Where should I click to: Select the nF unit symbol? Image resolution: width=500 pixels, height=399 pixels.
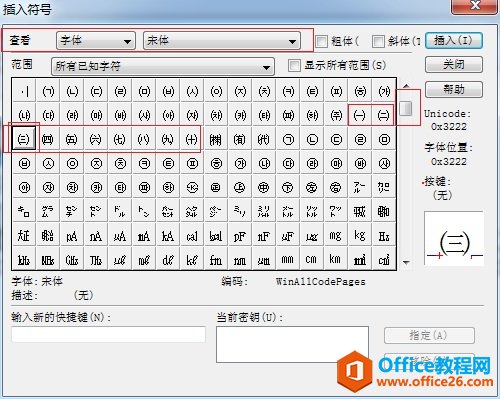click(x=264, y=235)
